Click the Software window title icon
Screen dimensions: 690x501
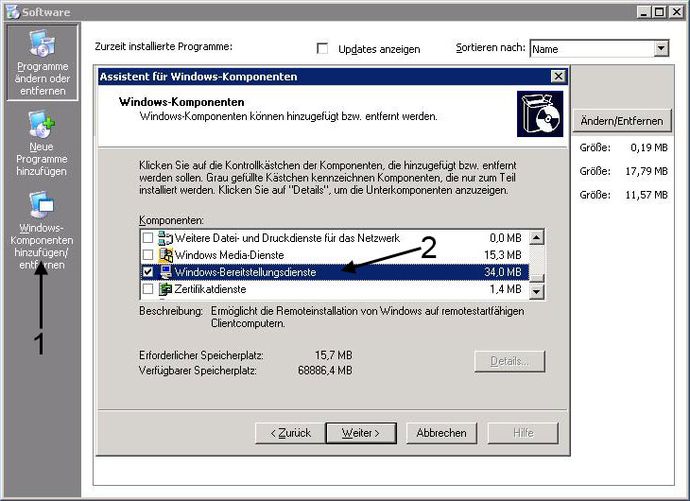click(x=12, y=12)
